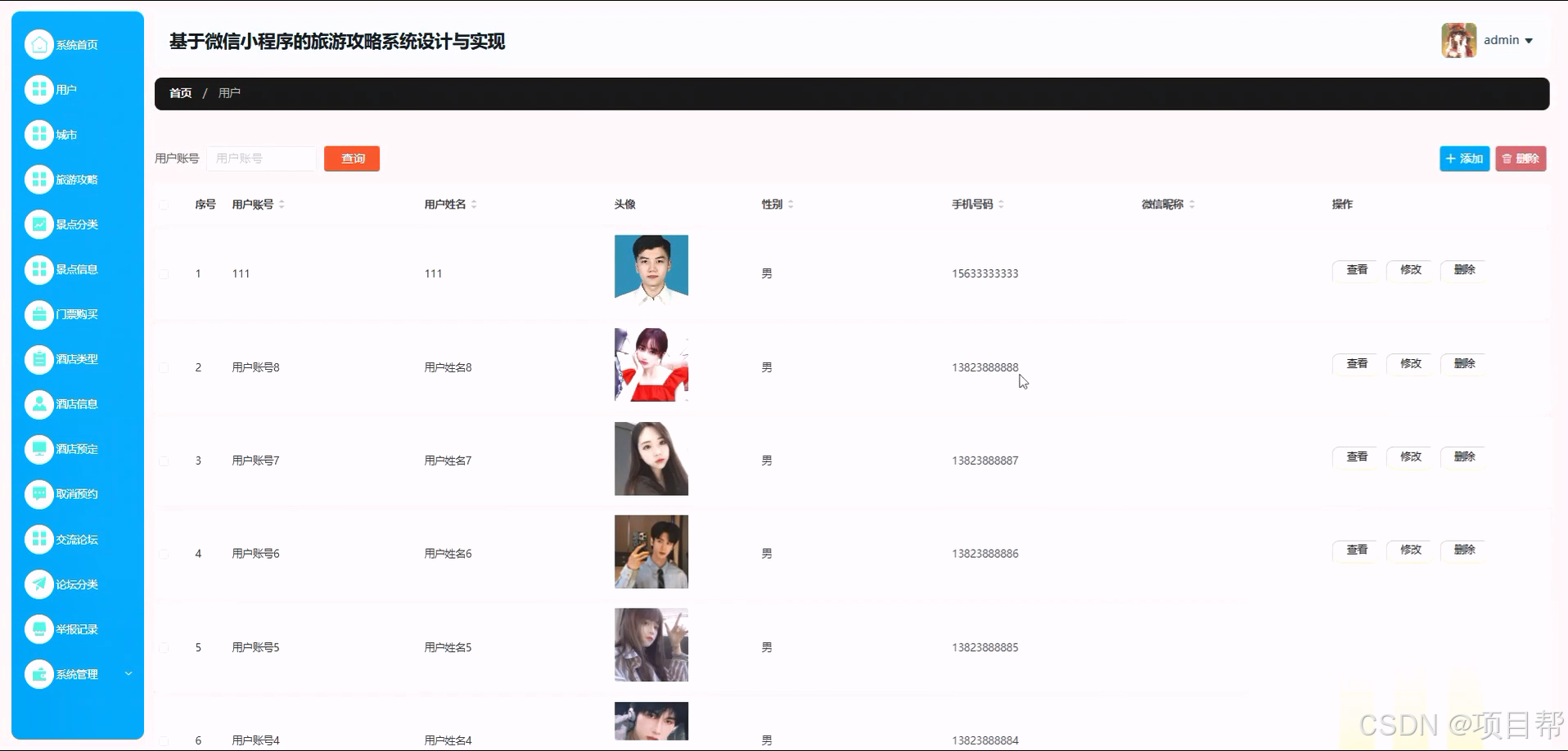The image size is (1568, 751).
Task: Sort by 微信昵称 column arrows
Action: 1192,205
